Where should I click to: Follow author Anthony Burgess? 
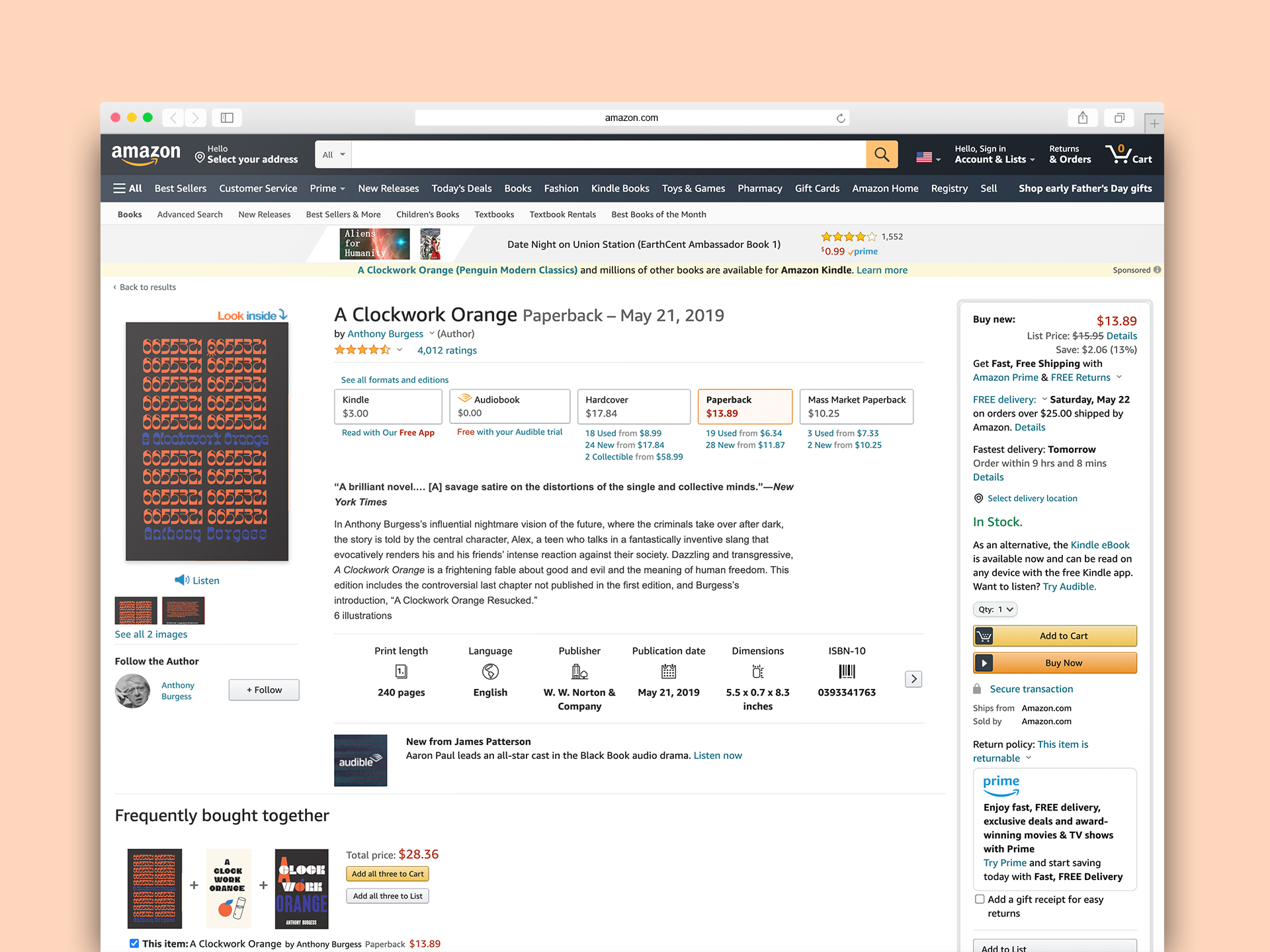(x=264, y=690)
